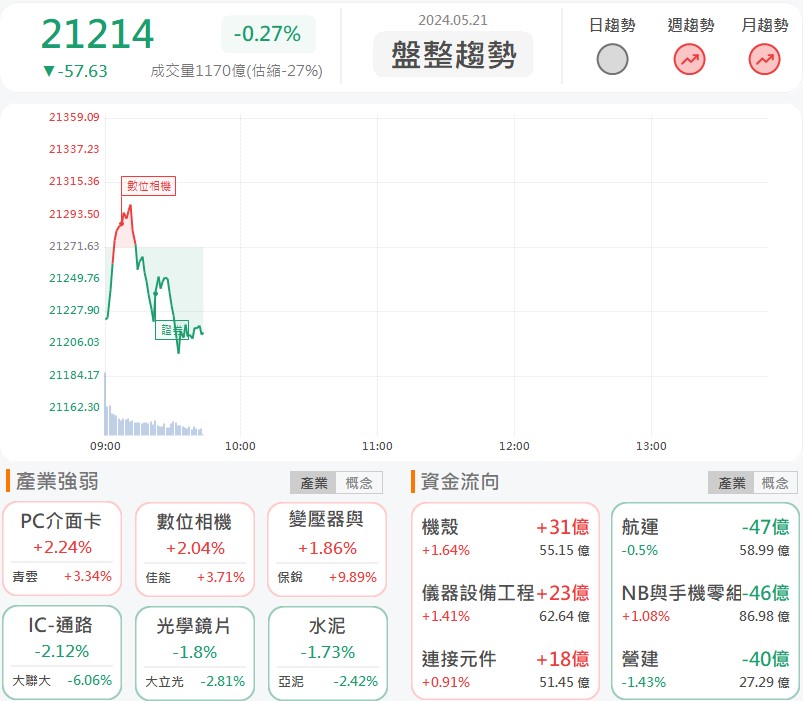Click the -0.27% change badge
This screenshot has width=803, height=701.
pos(267,34)
